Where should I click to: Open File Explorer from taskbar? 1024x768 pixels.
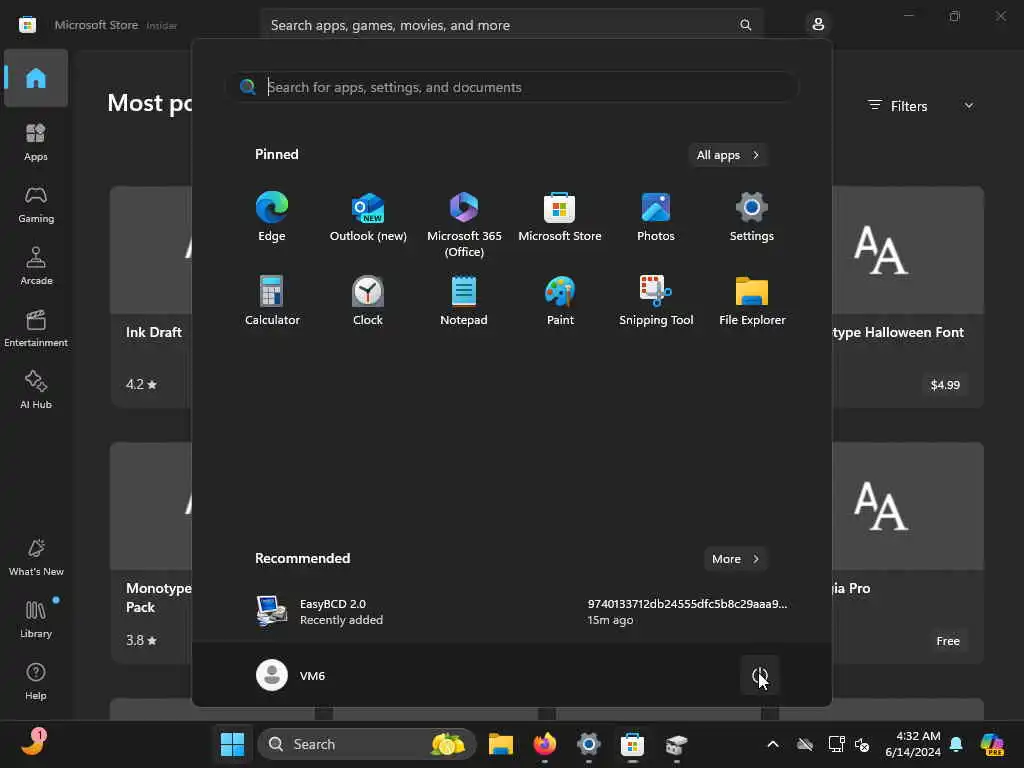coord(501,744)
